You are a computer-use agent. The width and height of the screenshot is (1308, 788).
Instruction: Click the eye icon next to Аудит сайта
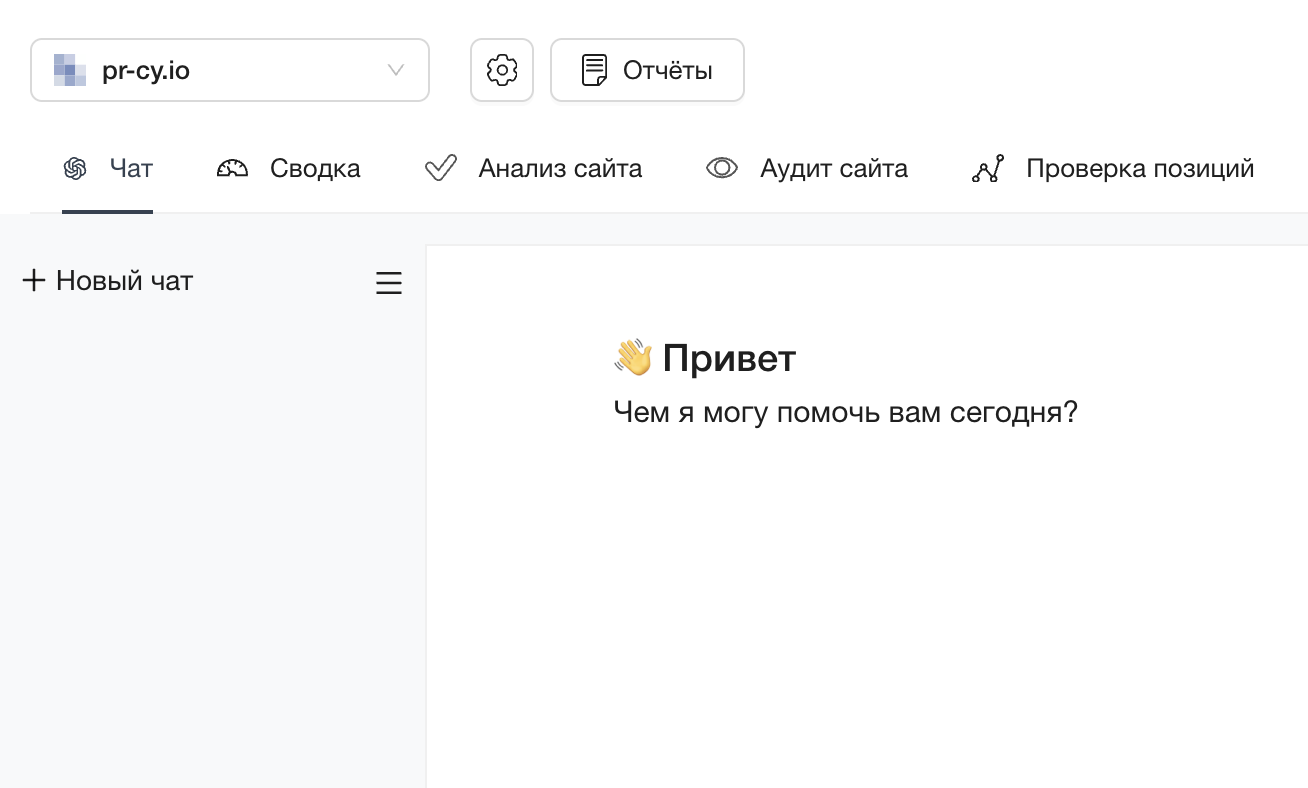722,168
